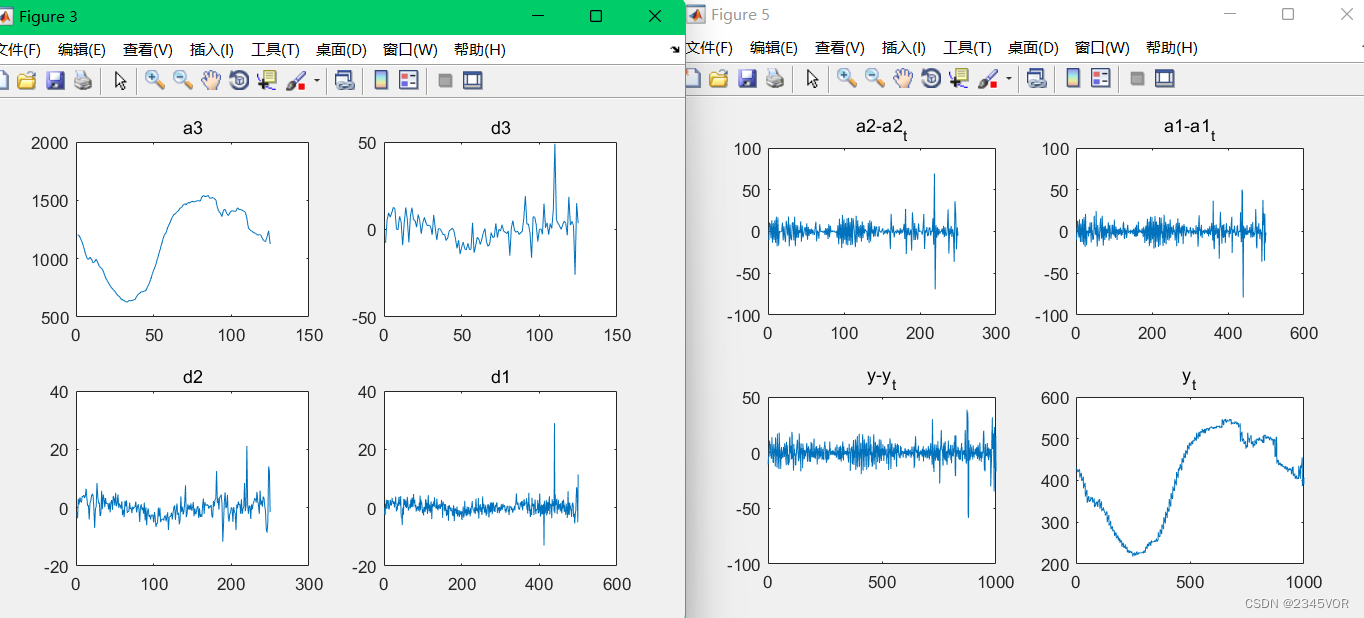This screenshot has width=1364, height=618.
Task: Open 窗口(W) menu in Figure 5
Action: click(1102, 48)
